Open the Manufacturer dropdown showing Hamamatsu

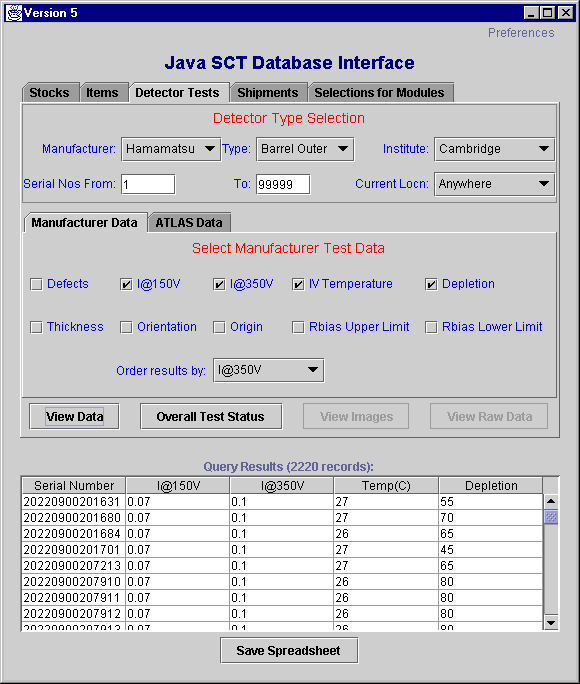(171, 149)
